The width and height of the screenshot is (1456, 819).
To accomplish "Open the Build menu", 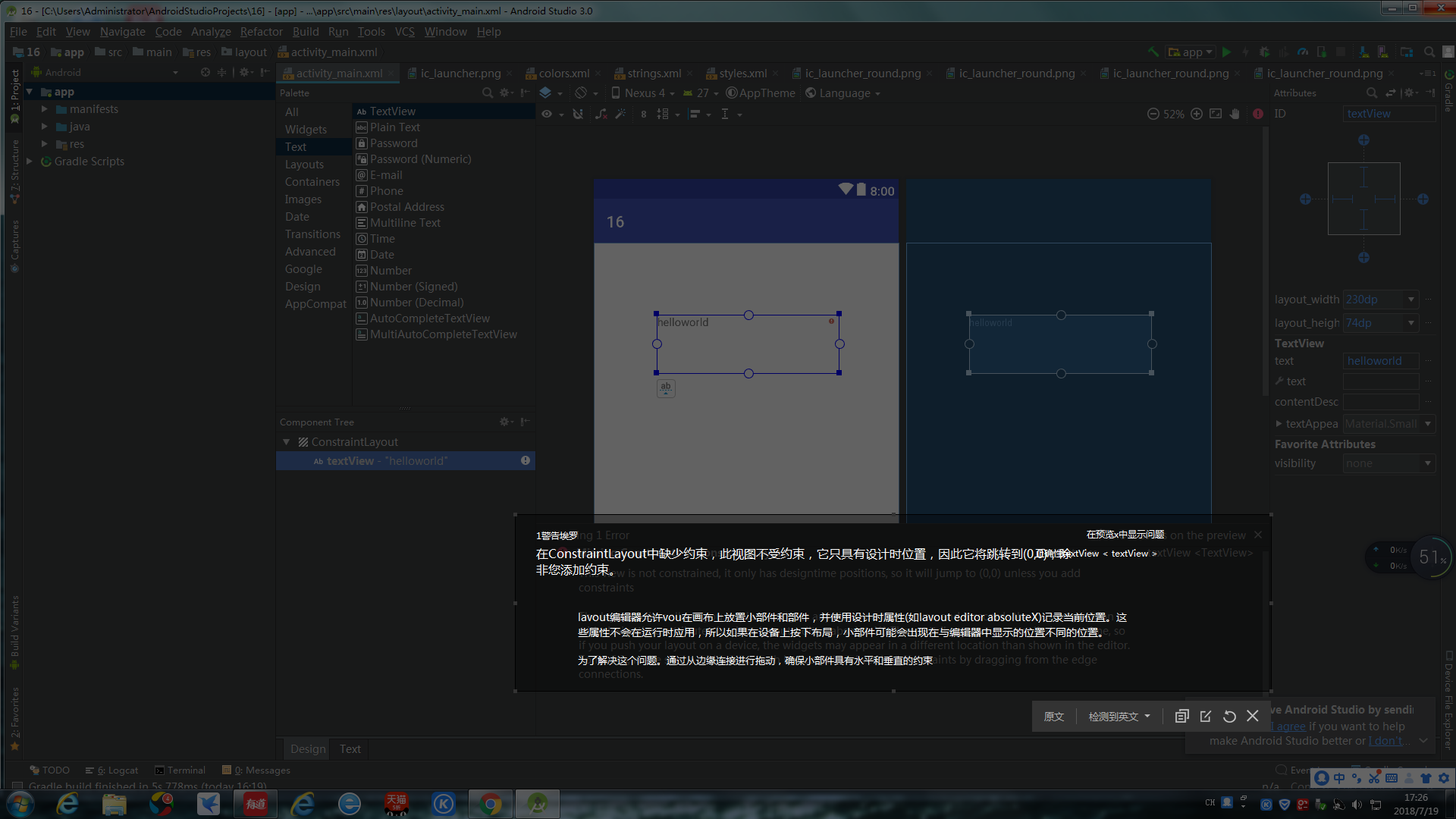I will point(306,32).
